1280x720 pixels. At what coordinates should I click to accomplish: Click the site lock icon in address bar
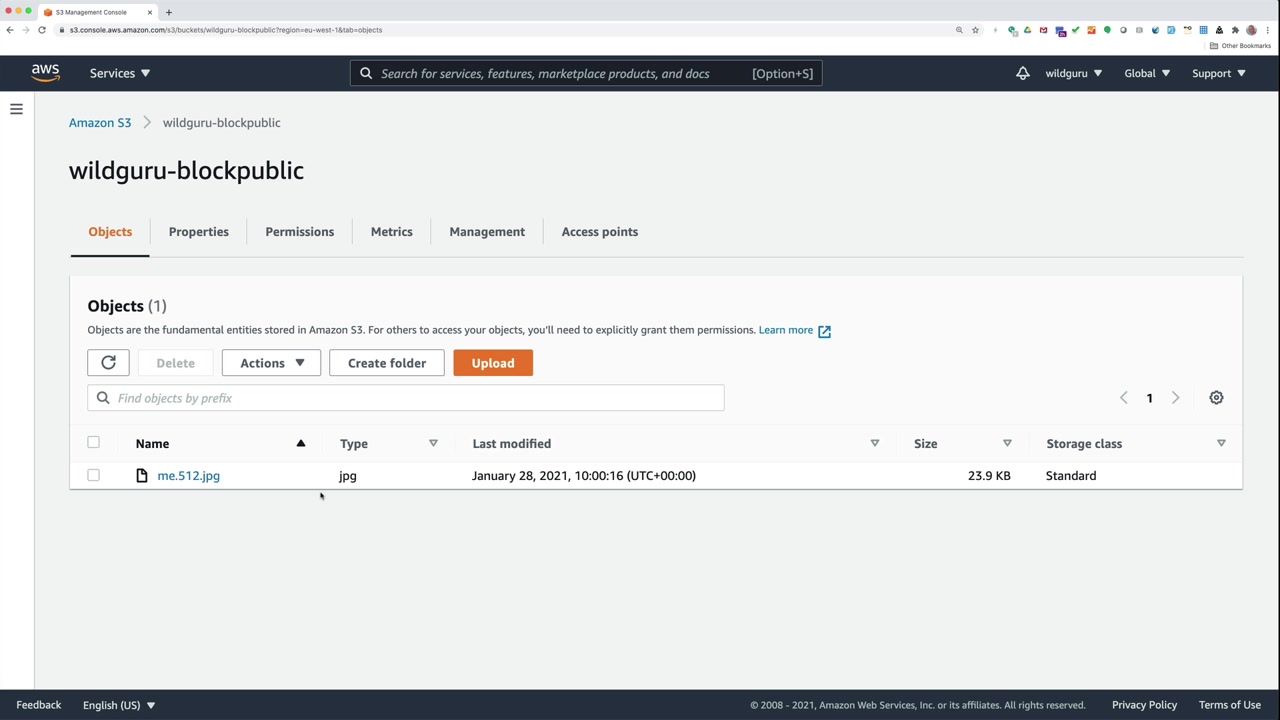coord(62,30)
